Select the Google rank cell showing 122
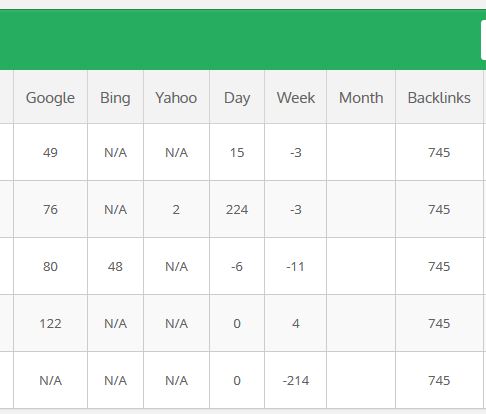The image size is (486, 414). (x=50, y=323)
